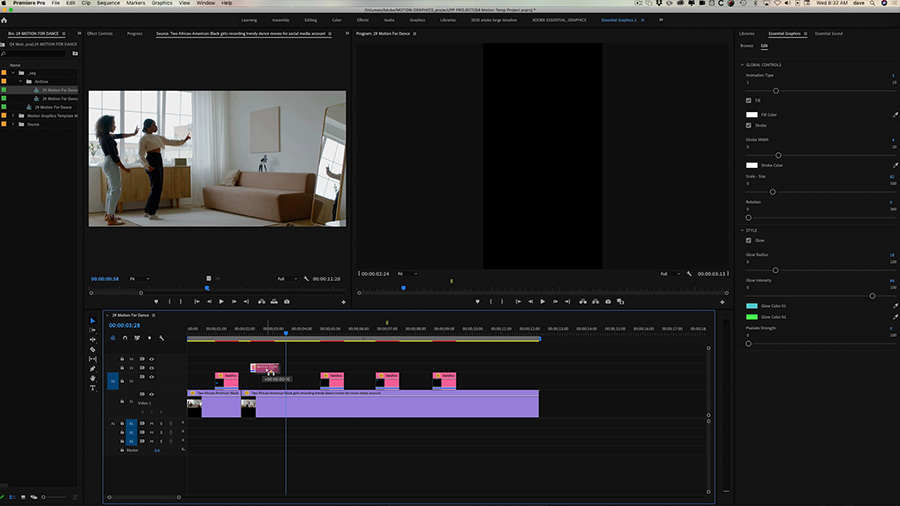
Task: Collapse GLOBAL CONTROLS section
Action: tap(742, 65)
